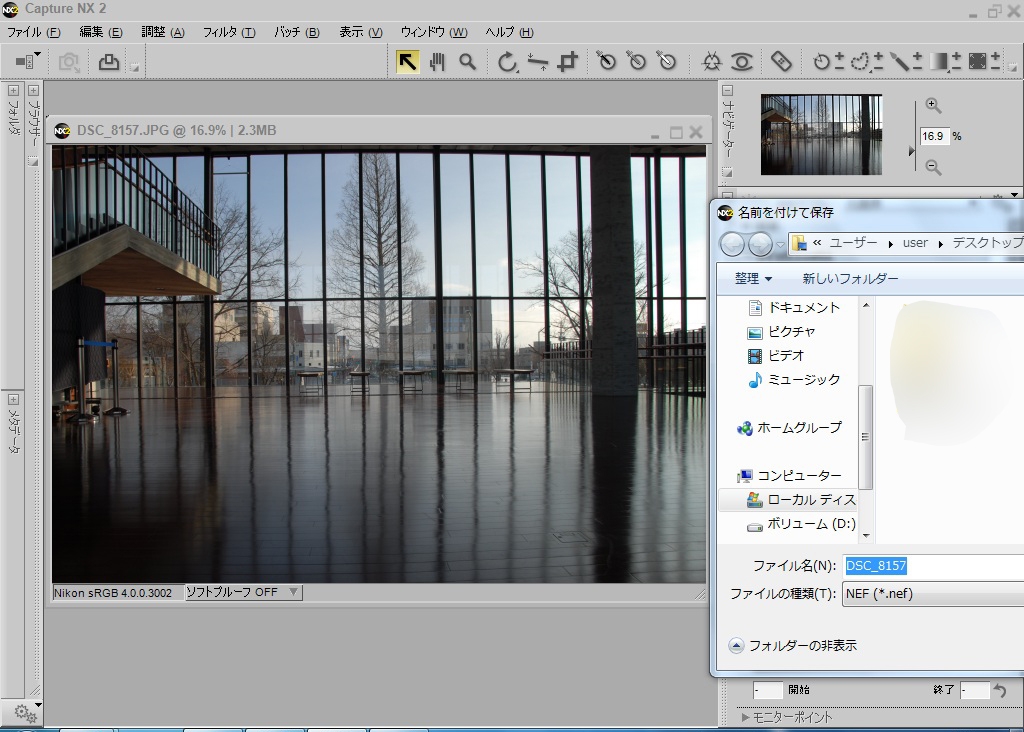1024x732 pixels.
Task: Choose the Straighten tool
Action: pyautogui.click(x=538, y=62)
